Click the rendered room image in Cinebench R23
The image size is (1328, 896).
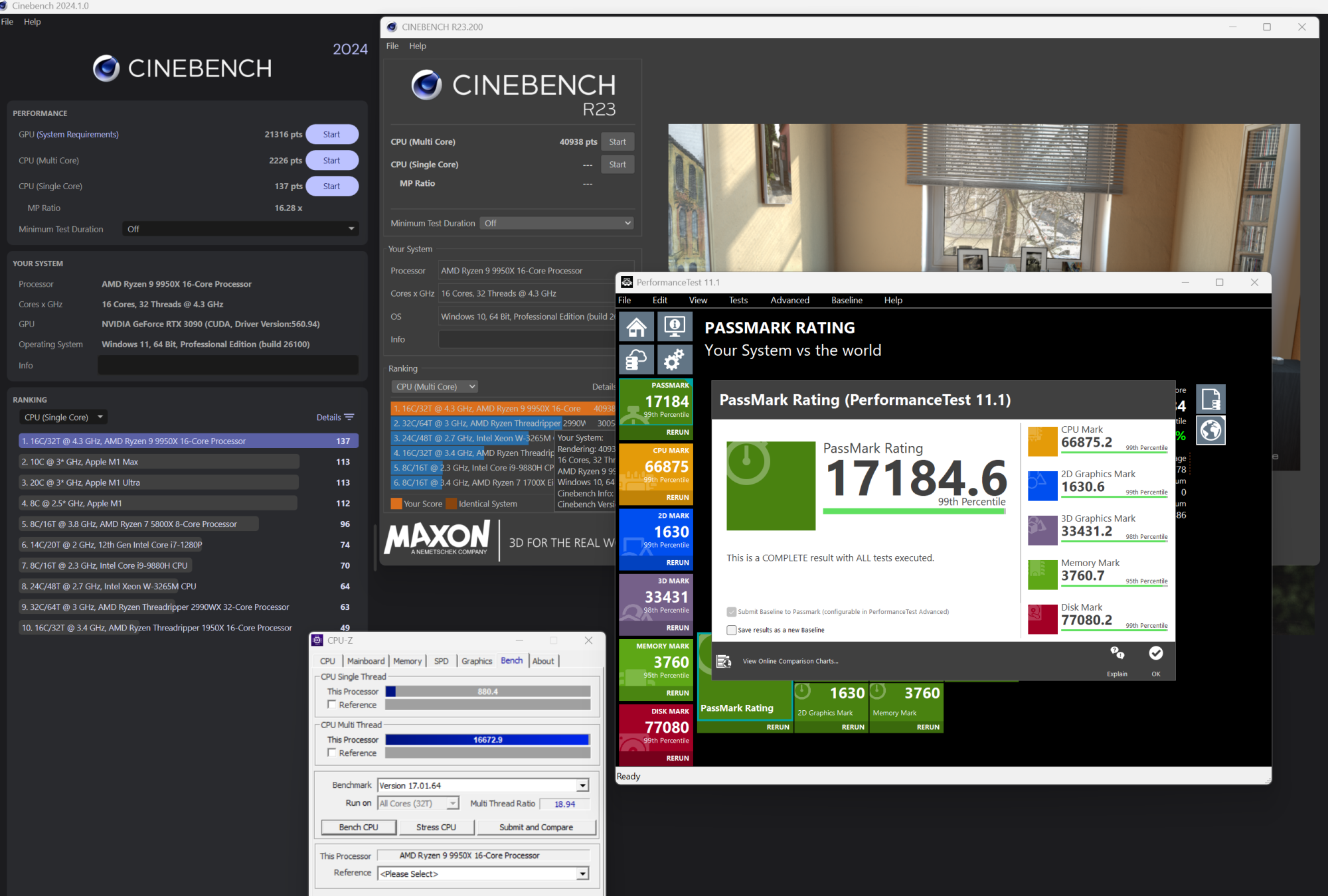(x=984, y=198)
